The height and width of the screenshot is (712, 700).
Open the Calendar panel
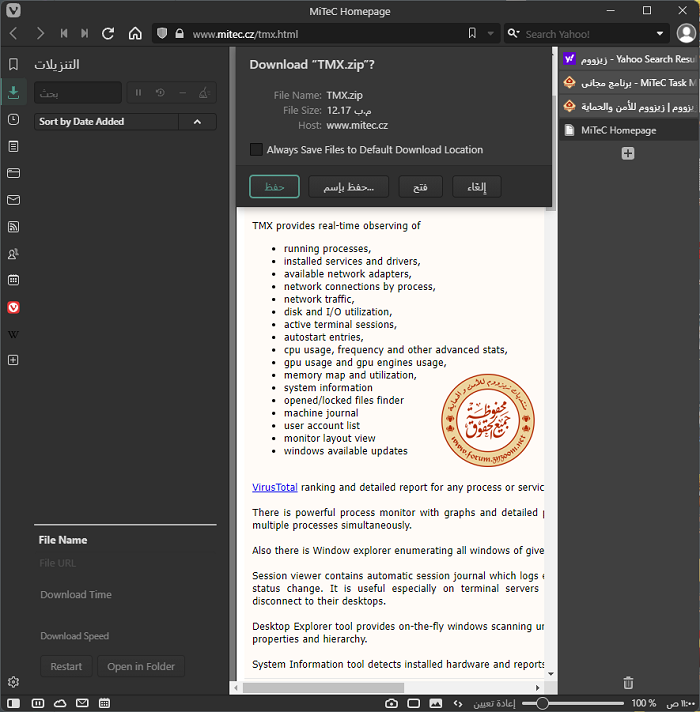(14, 280)
